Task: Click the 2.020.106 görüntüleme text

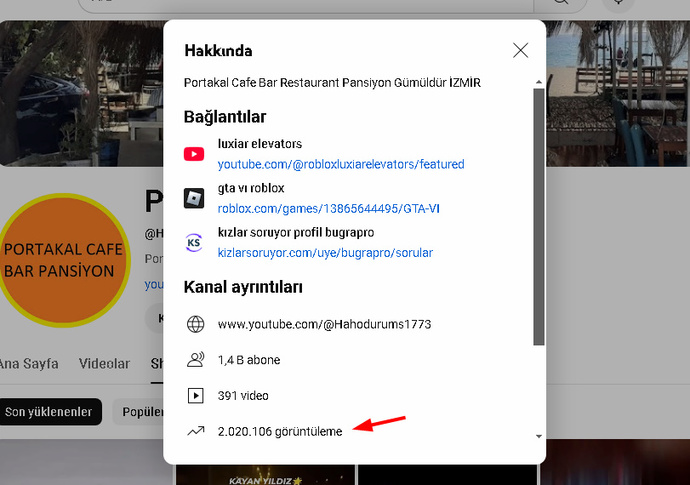Action: click(280, 431)
